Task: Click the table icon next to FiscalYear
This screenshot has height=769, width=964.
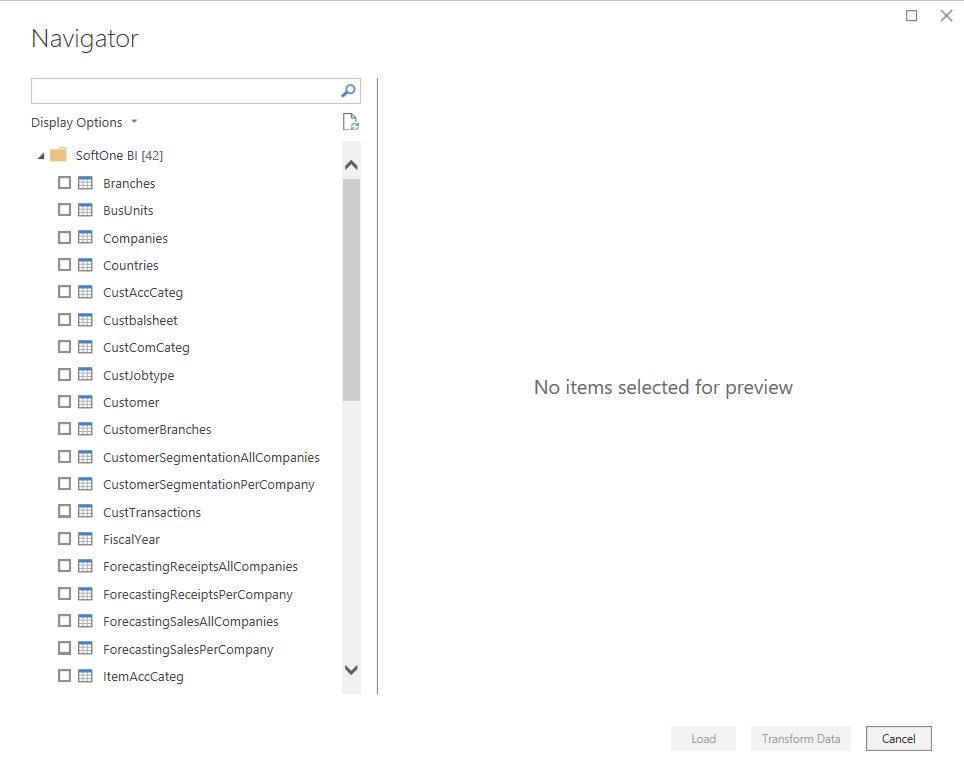Action: (x=86, y=539)
